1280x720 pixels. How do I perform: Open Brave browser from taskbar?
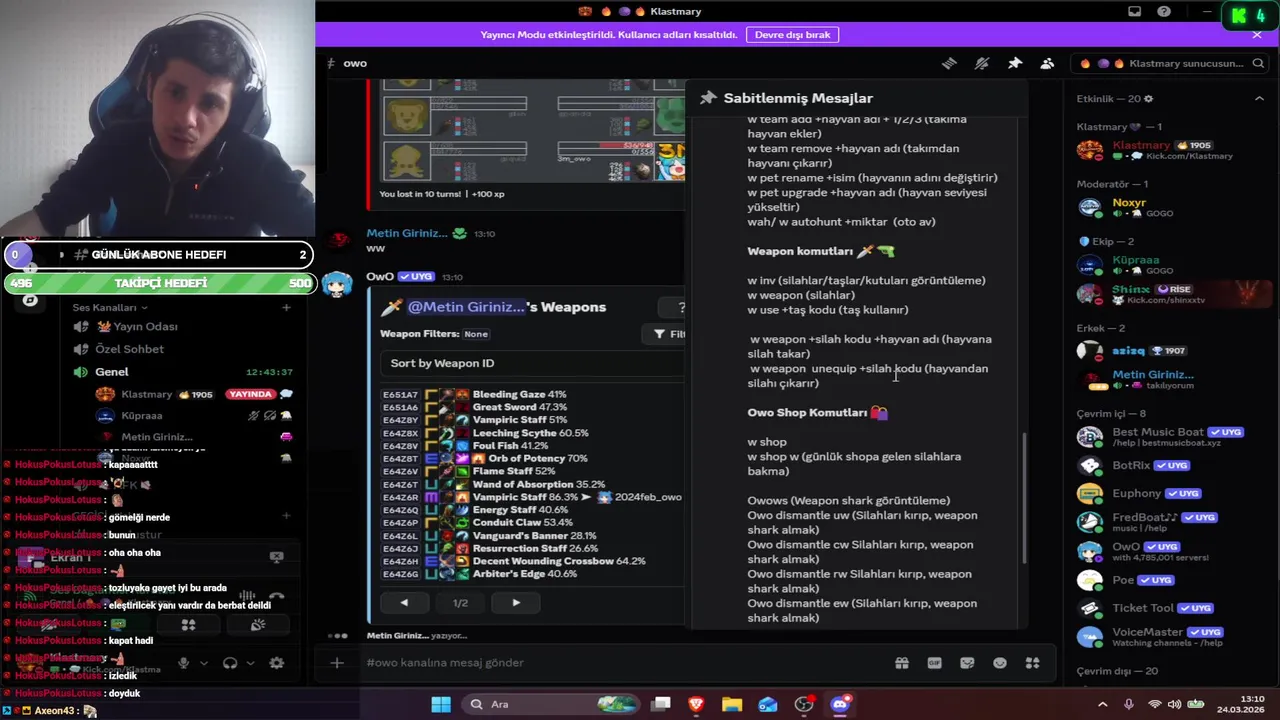click(696, 704)
